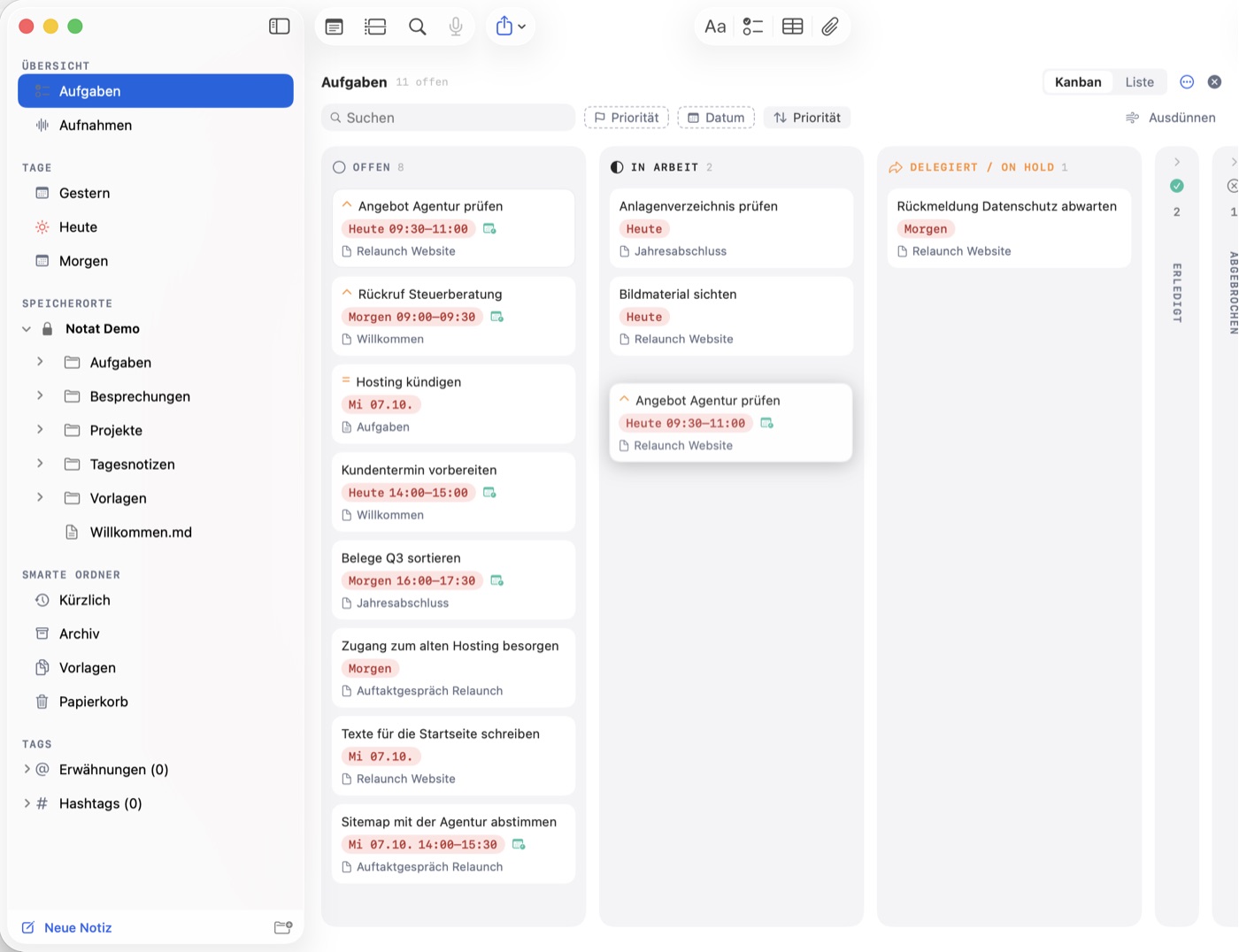The width and height of the screenshot is (1239, 952).
Task: Click the new folder icon bottom sidebar
Action: [283, 928]
